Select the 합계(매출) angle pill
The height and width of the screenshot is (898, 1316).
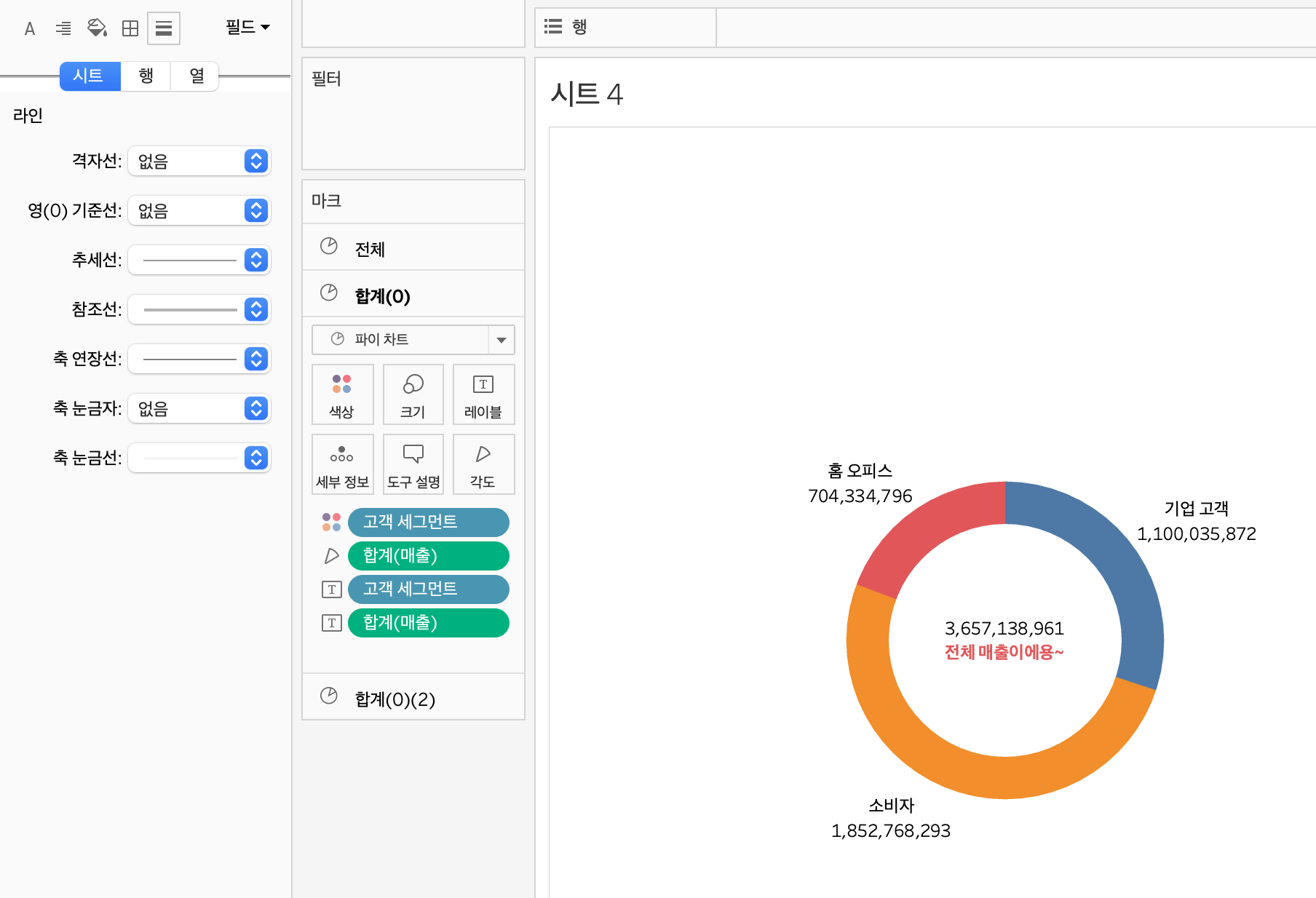[x=428, y=556]
